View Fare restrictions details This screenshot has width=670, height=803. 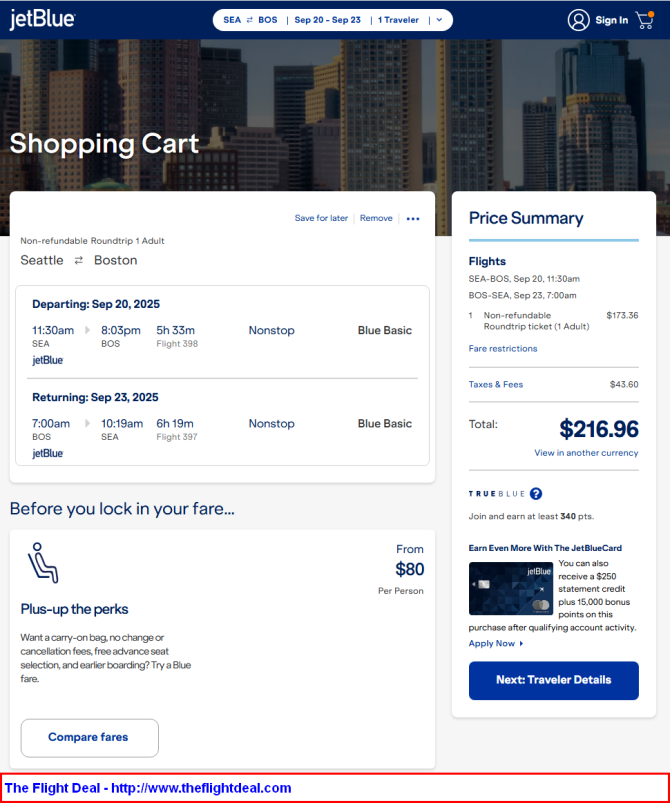503,348
